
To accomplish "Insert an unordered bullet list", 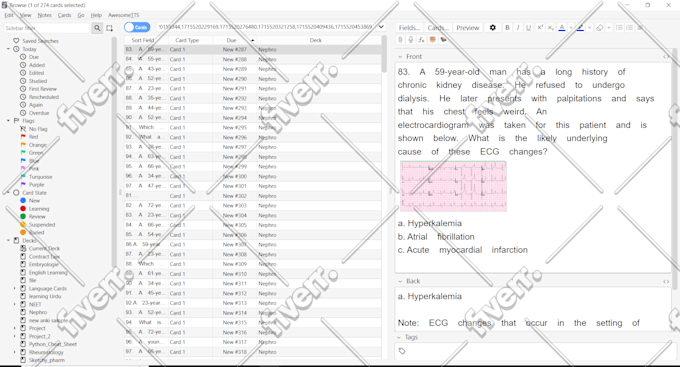I will pyautogui.click(x=619, y=28).
